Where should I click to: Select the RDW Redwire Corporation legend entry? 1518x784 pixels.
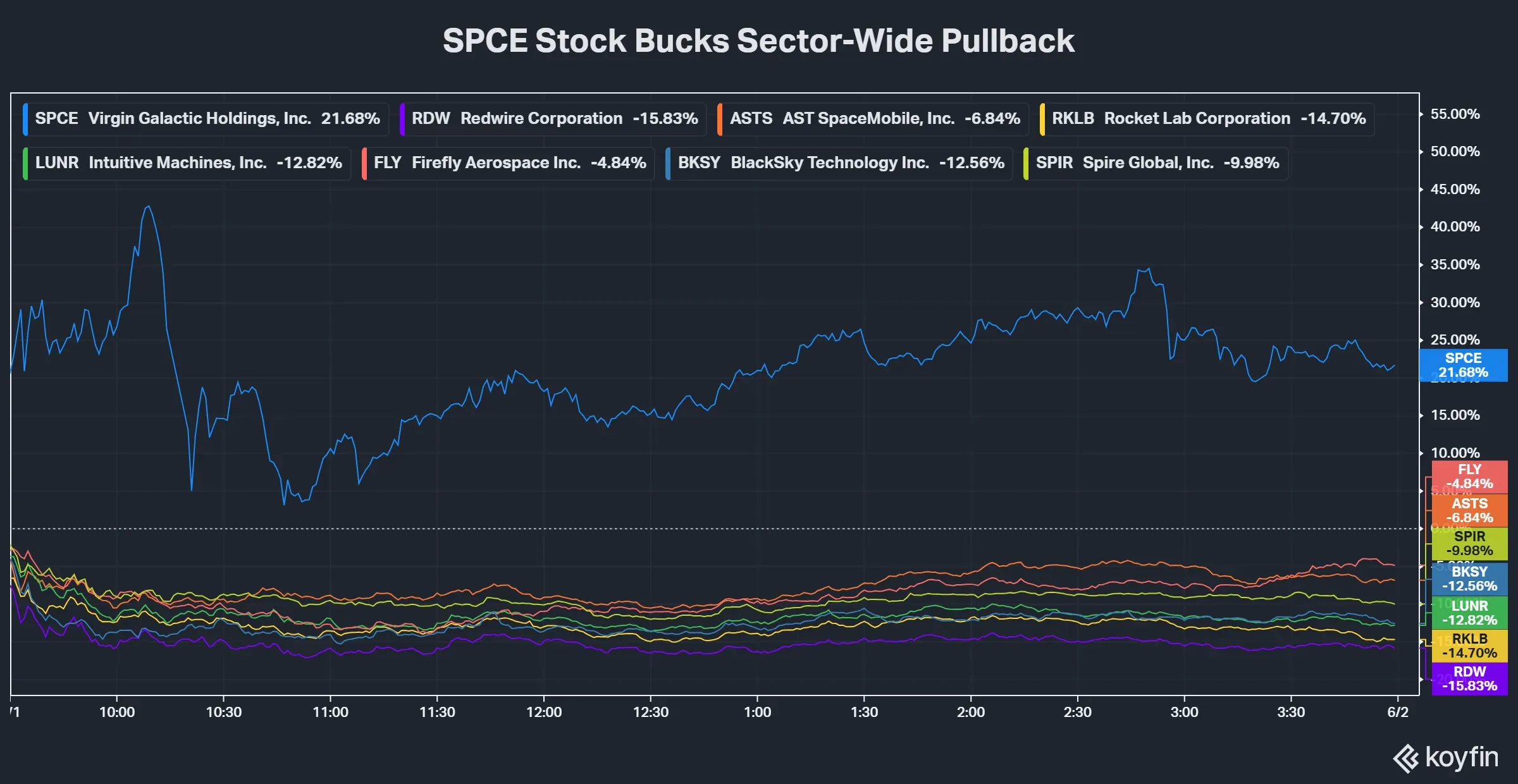coord(553,119)
